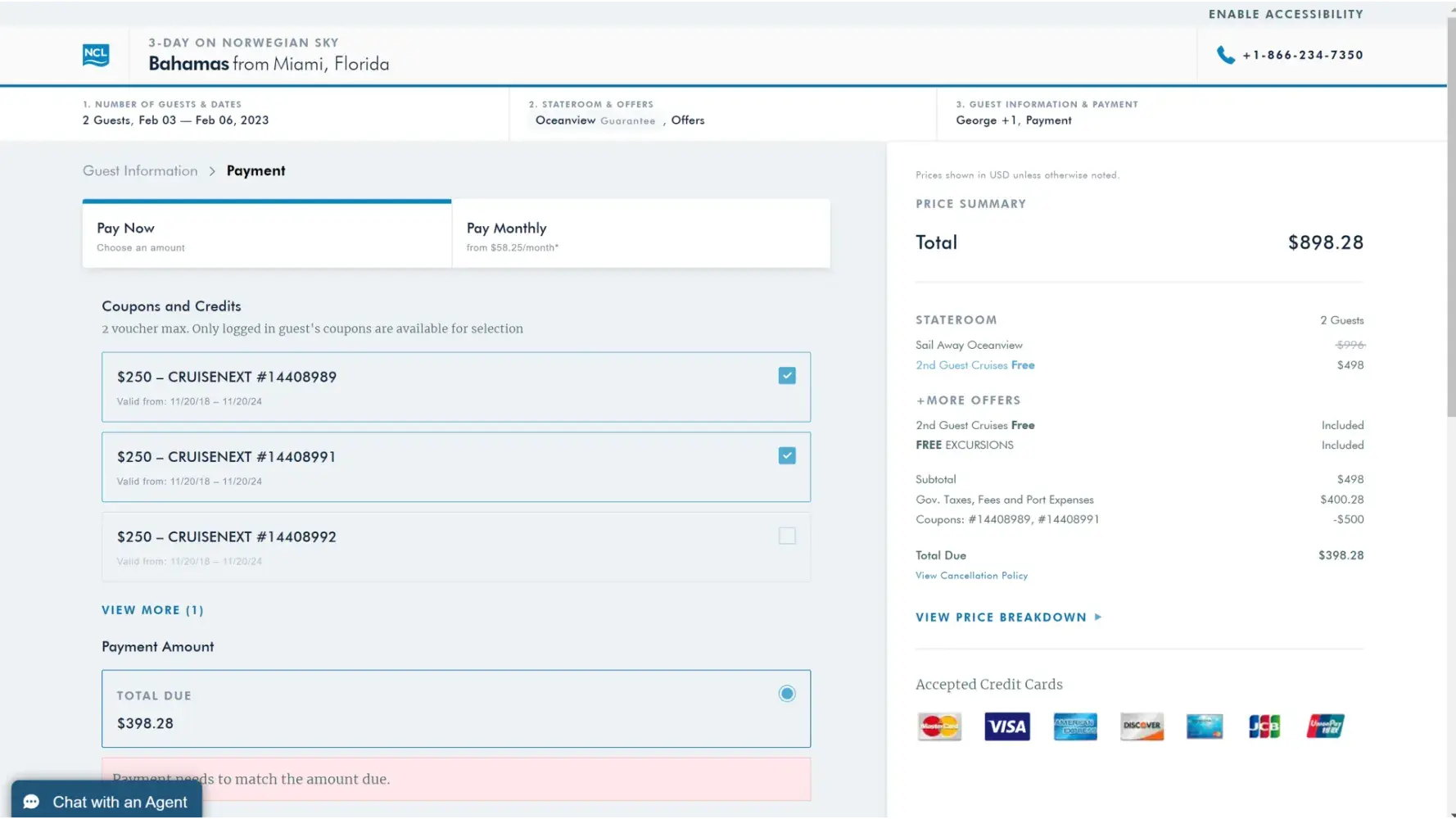This screenshot has width=1456, height=819.
Task: Select the Pay Now tab
Action: click(x=266, y=236)
